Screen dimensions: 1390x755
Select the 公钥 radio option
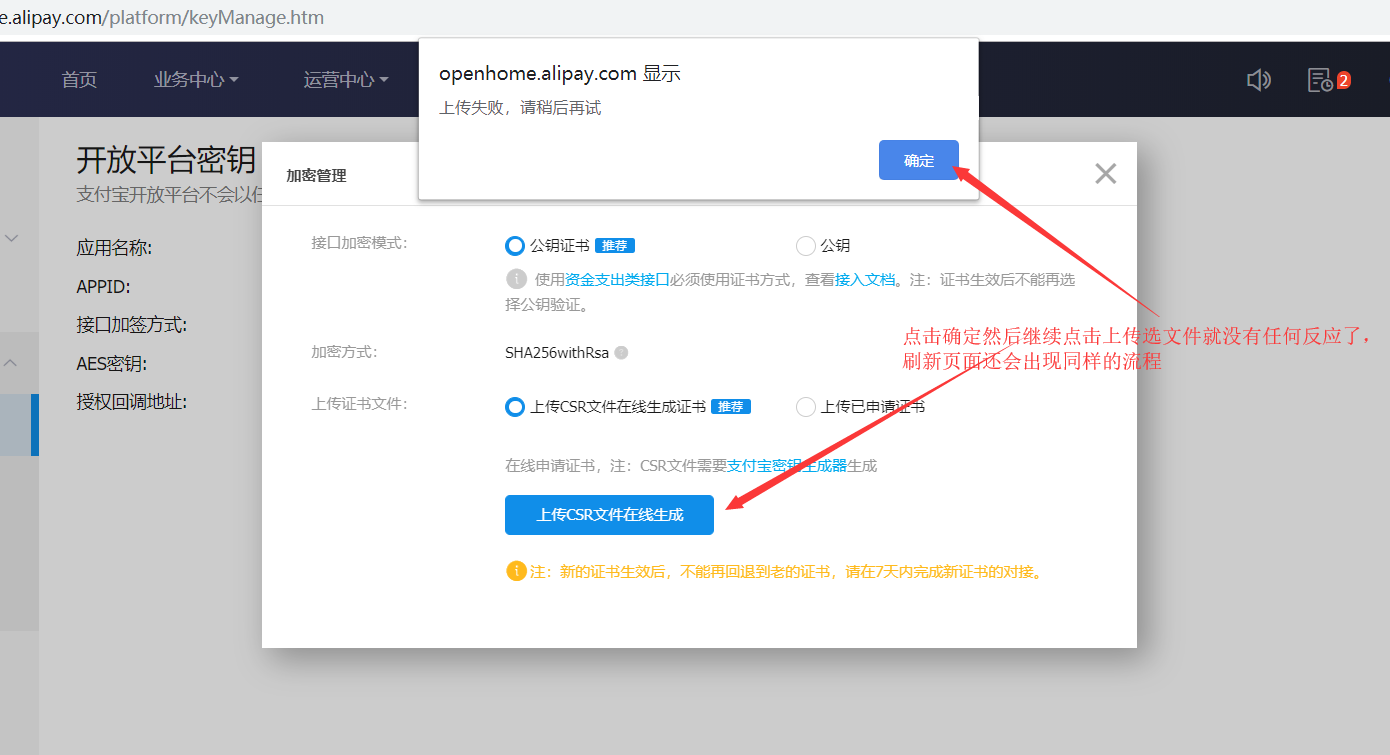tap(806, 246)
